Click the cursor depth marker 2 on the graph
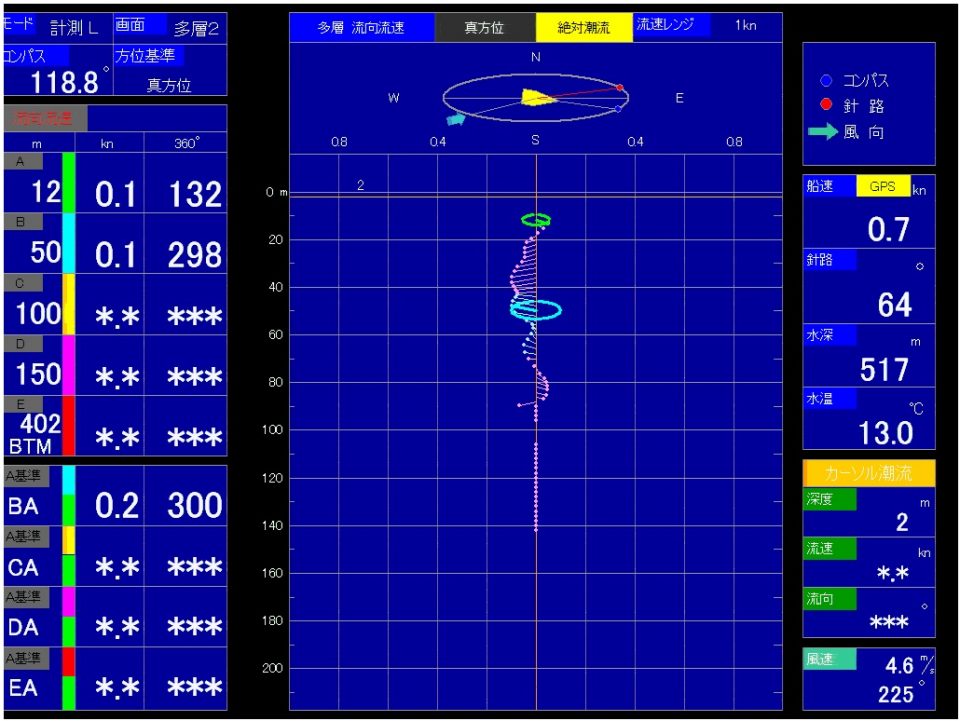Viewport: 960px width, 721px height. 361,185
